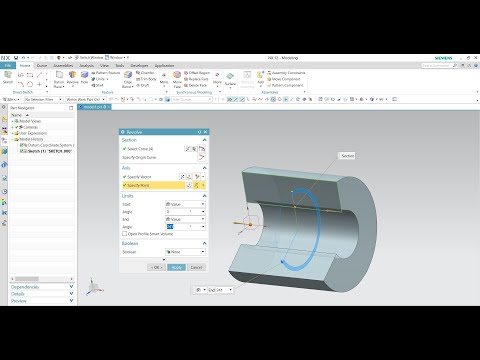Screen dimensions: 480x360
Task: Click the Unite command
Action: pyautogui.click(x=100, y=79)
